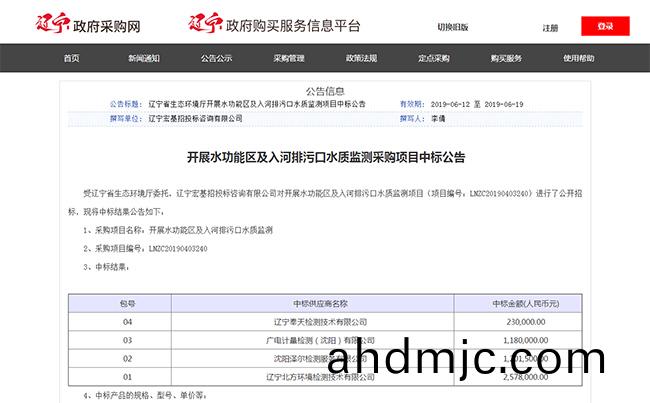
Task: Select the line 3、中标结果
Action: click(x=106, y=267)
